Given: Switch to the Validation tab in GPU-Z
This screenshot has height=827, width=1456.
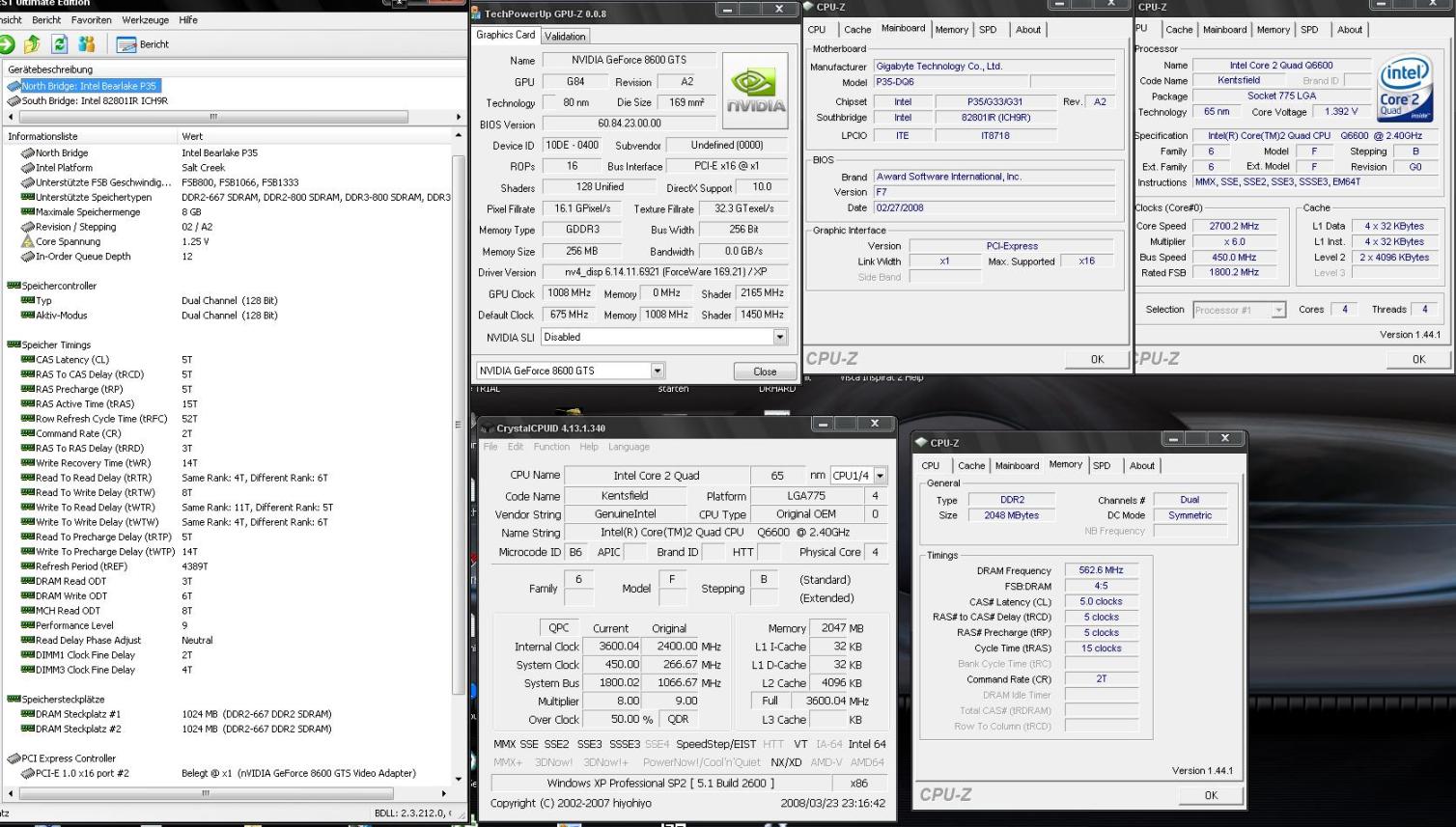Looking at the screenshot, I should [565, 36].
